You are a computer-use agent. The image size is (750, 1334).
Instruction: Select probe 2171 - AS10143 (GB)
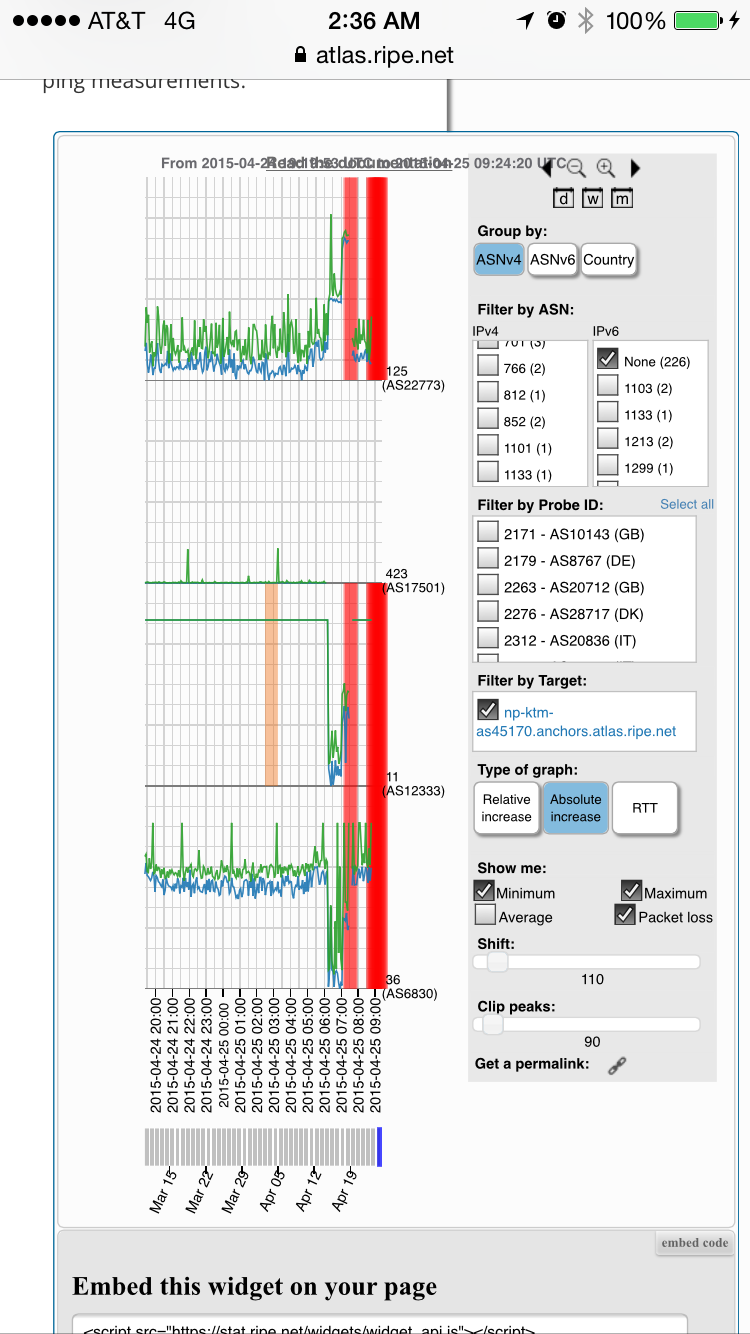point(488,533)
